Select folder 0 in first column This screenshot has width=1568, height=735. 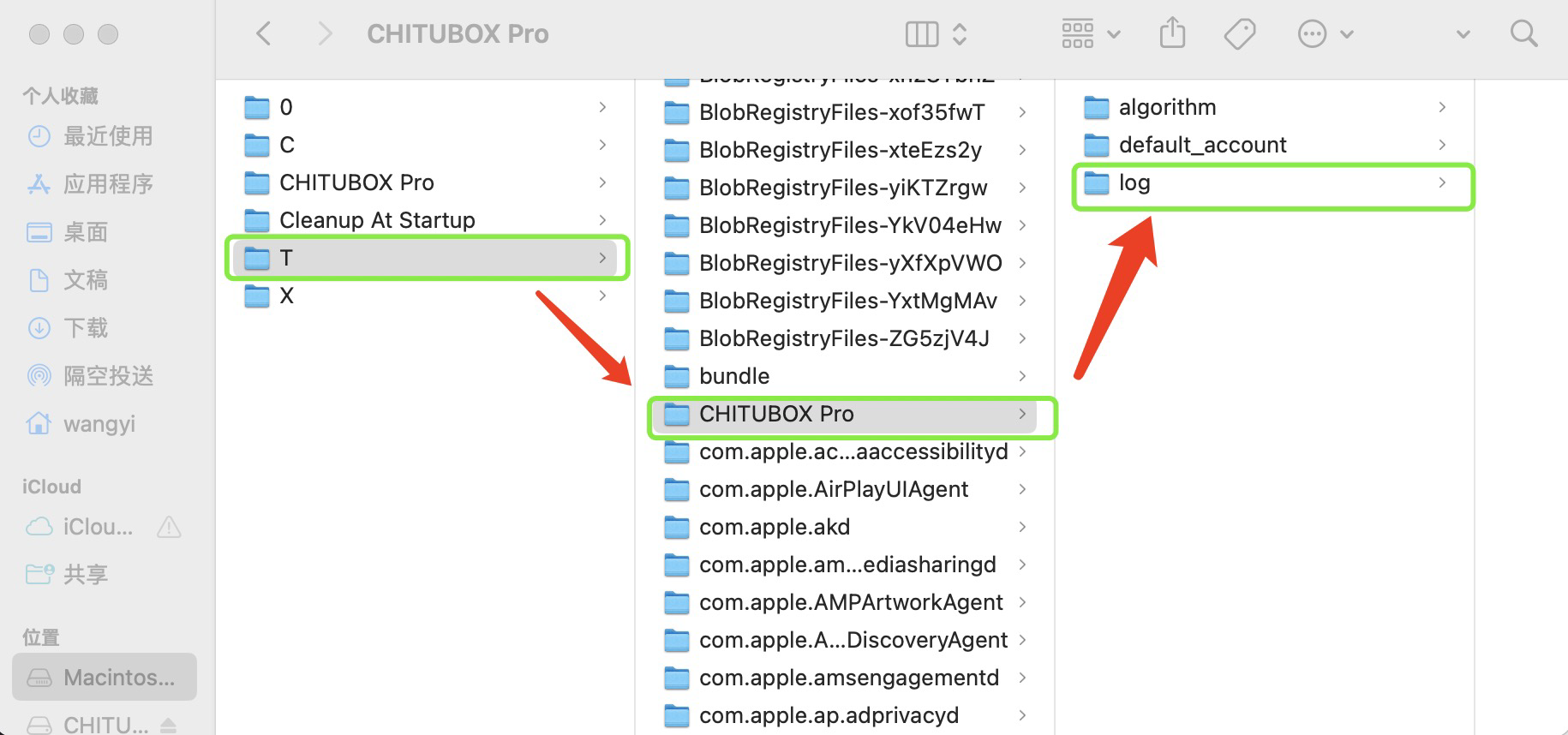click(427, 107)
